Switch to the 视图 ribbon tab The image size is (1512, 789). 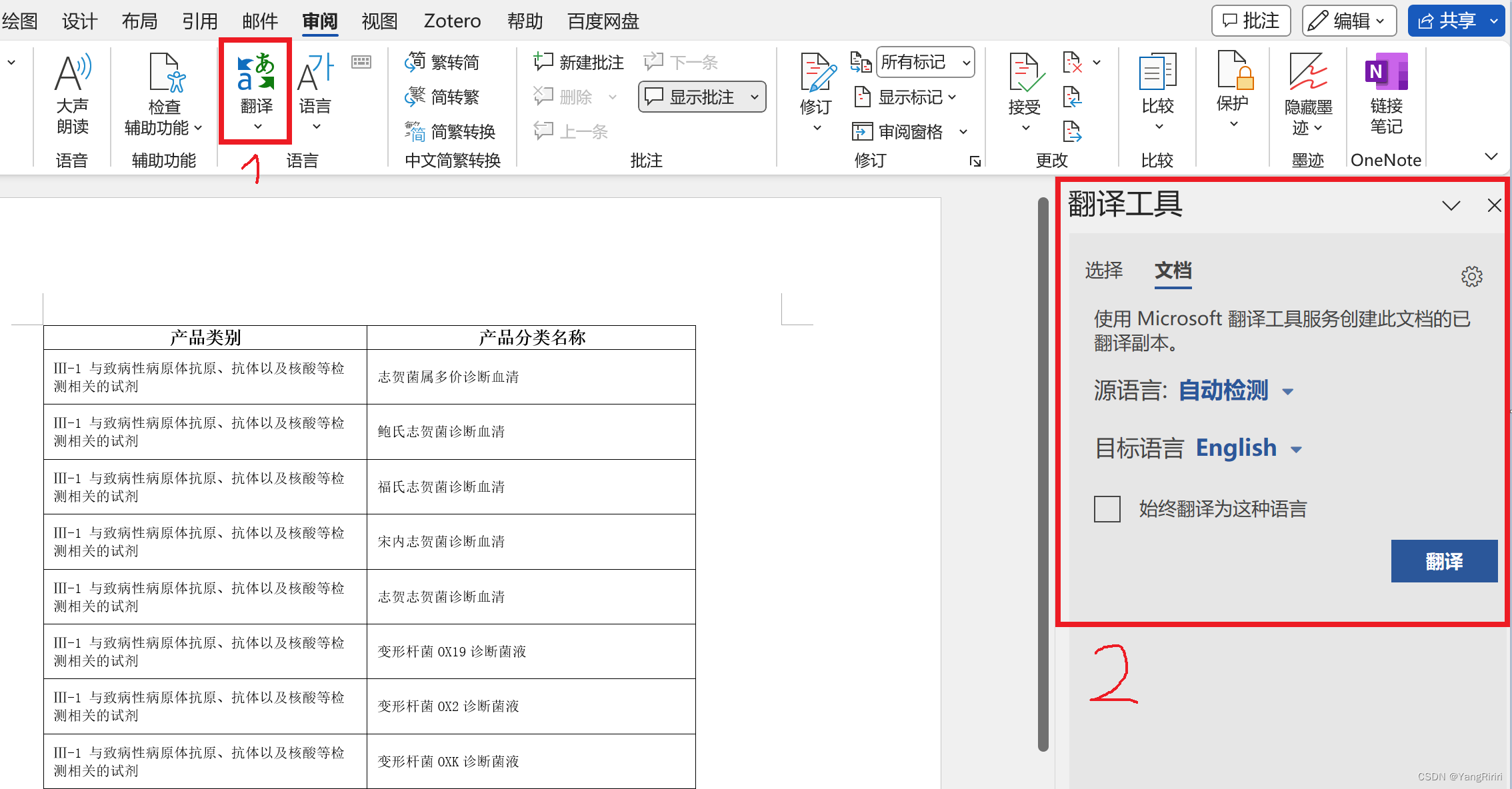click(380, 21)
